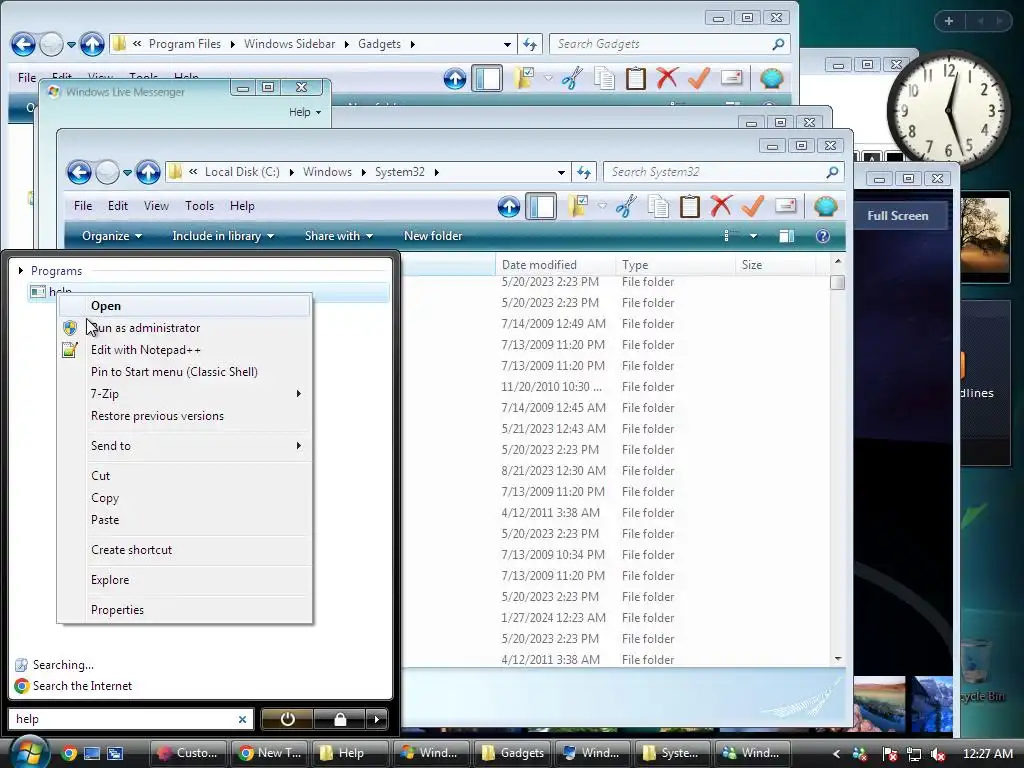Viewport: 1024px width, 768px height.
Task: Click the file list vertical scrollbar thumb
Action: pyautogui.click(x=837, y=282)
